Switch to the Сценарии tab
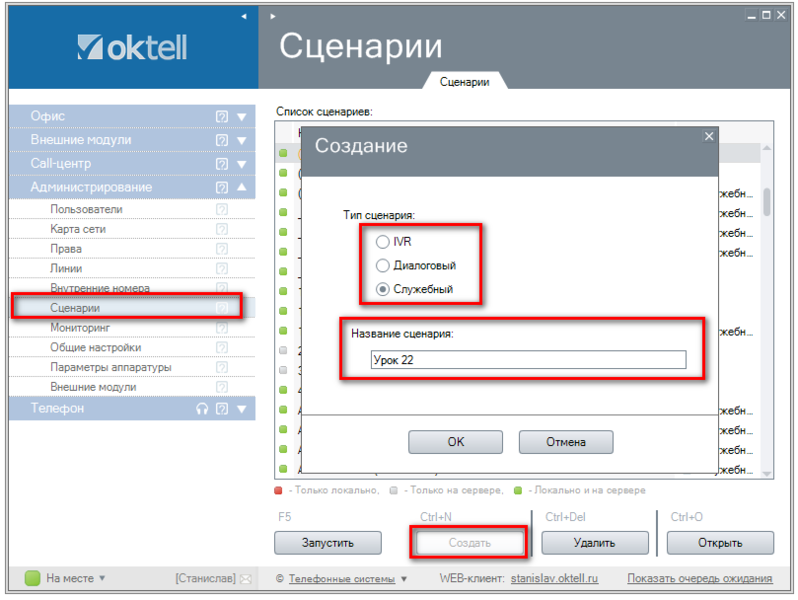 pos(465,82)
